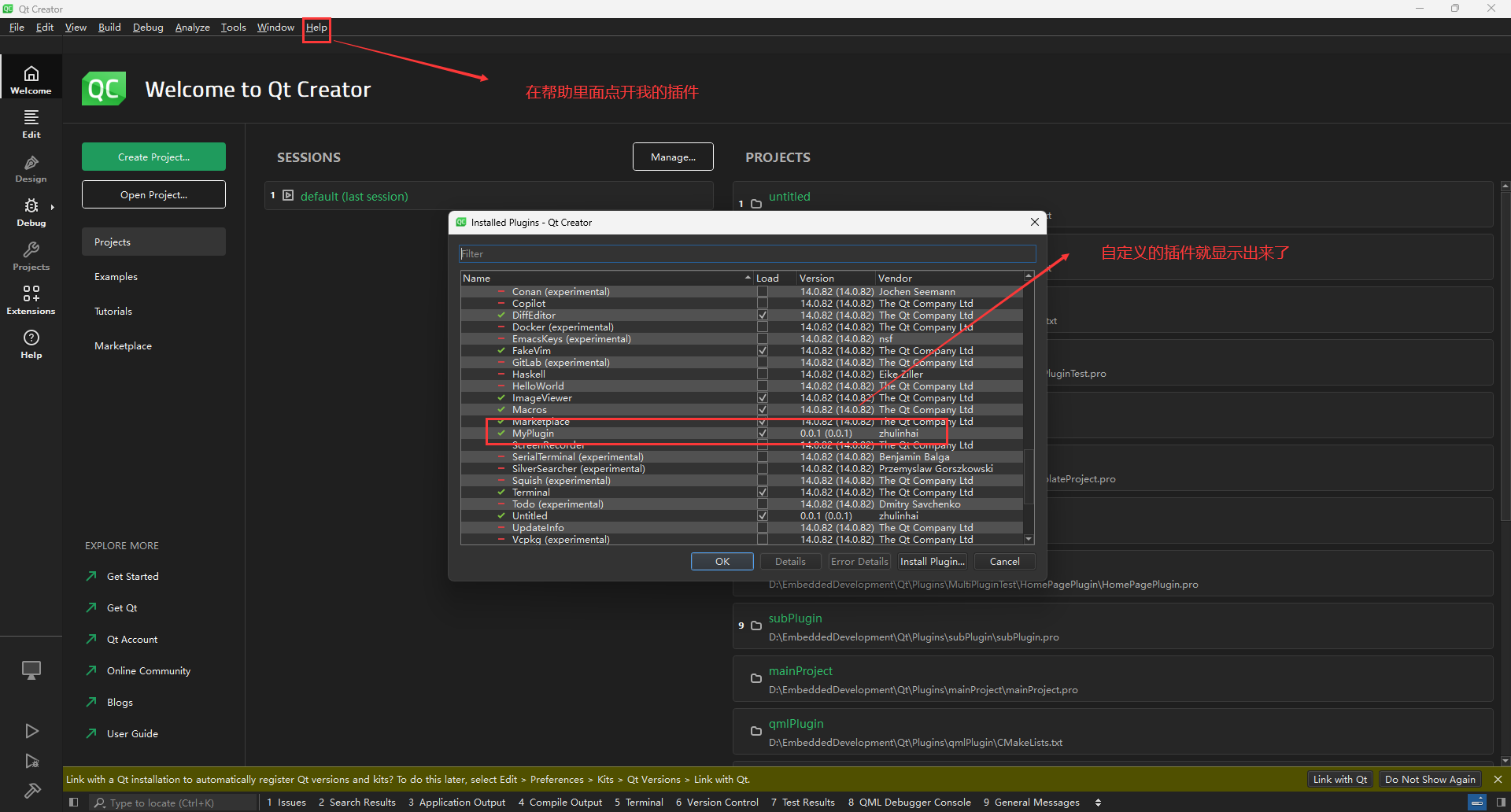Open the Analyze menu
This screenshot has width=1511, height=812.
click(x=192, y=27)
